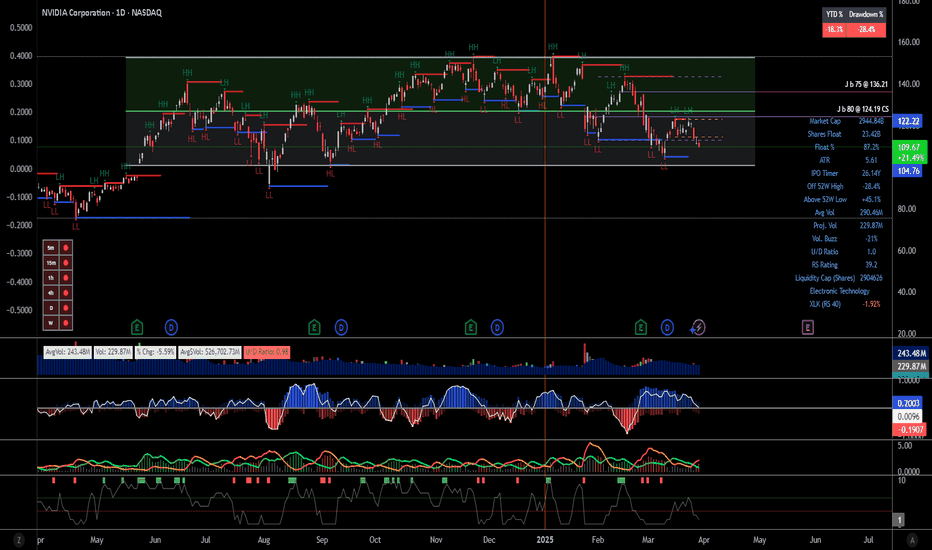
Task: Click the Above 52W Low stats row
Action: coord(843,200)
